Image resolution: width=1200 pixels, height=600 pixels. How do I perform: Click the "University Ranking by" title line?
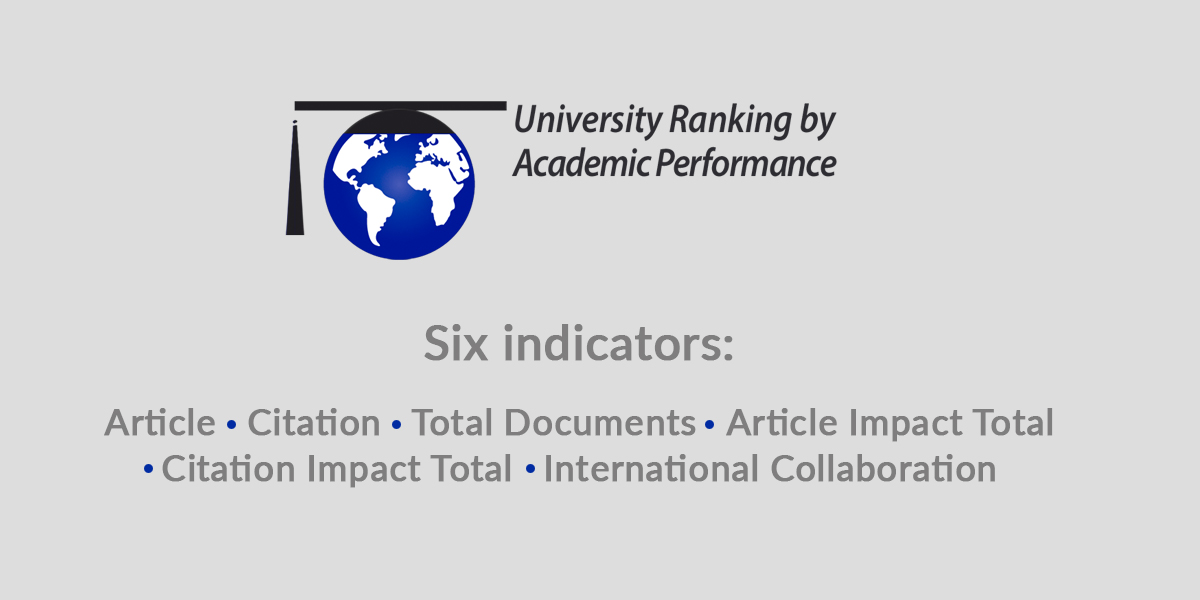point(674,122)
